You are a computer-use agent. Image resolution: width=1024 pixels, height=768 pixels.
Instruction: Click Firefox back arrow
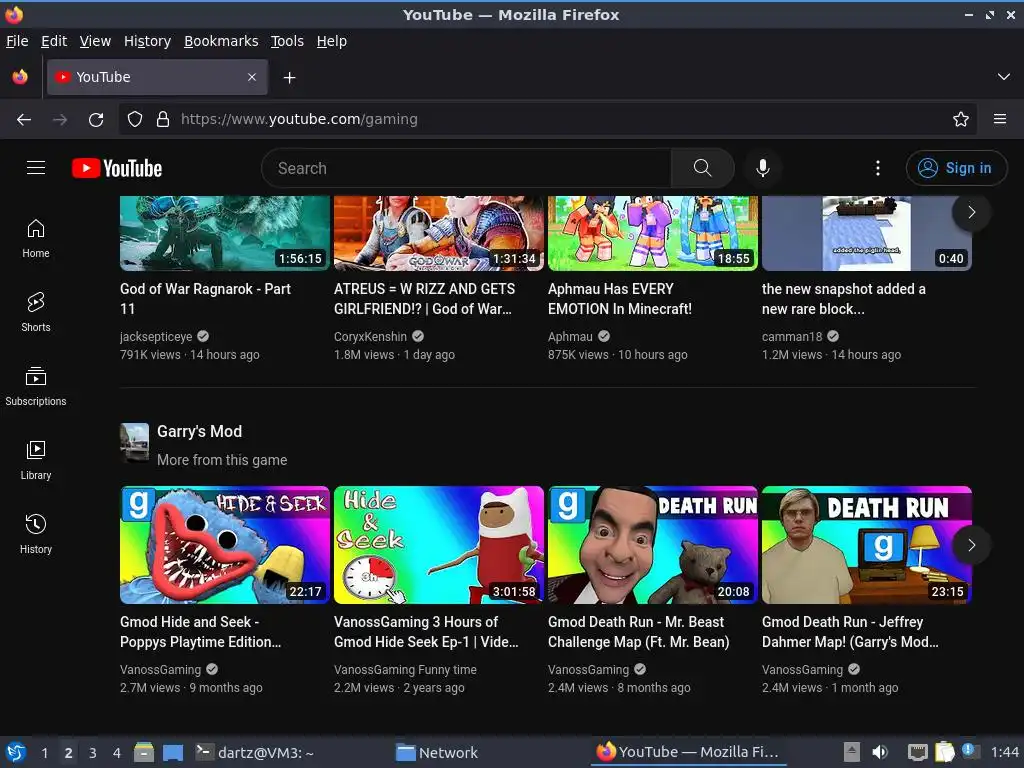[24, 120]
